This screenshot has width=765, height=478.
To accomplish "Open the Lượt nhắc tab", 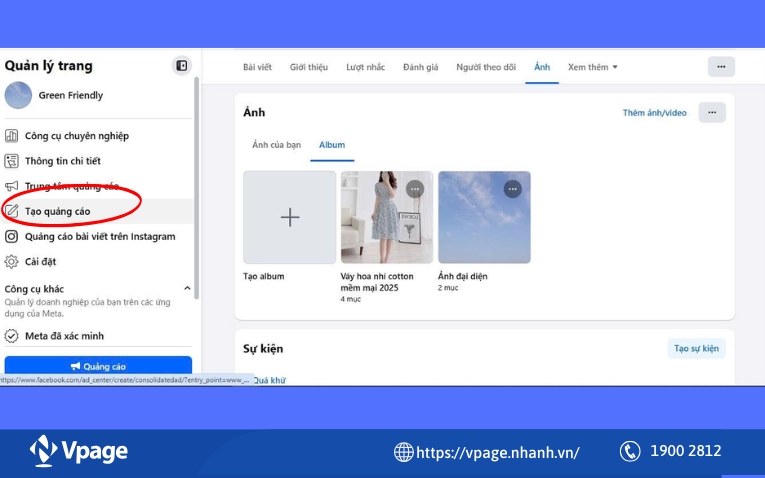I will (365, 67).
